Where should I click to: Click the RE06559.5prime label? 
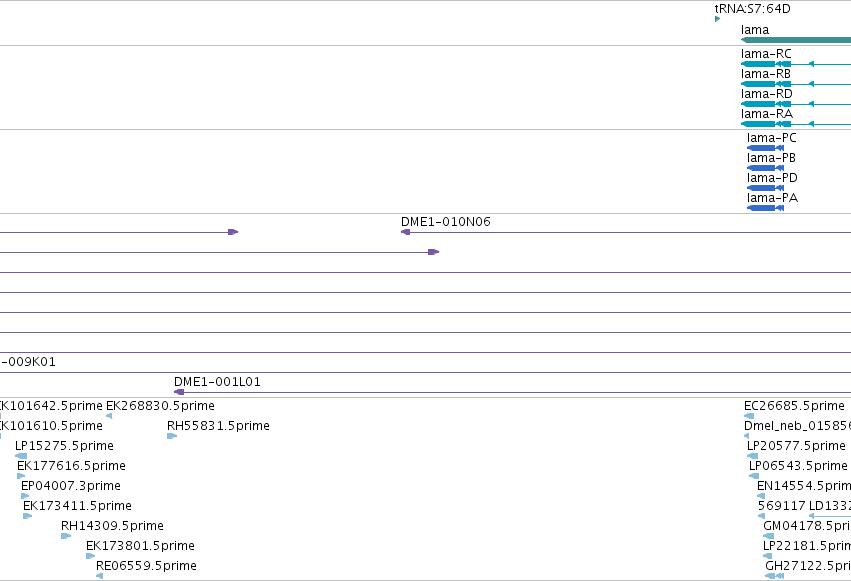pyautogui.click(x=147, y=566)
